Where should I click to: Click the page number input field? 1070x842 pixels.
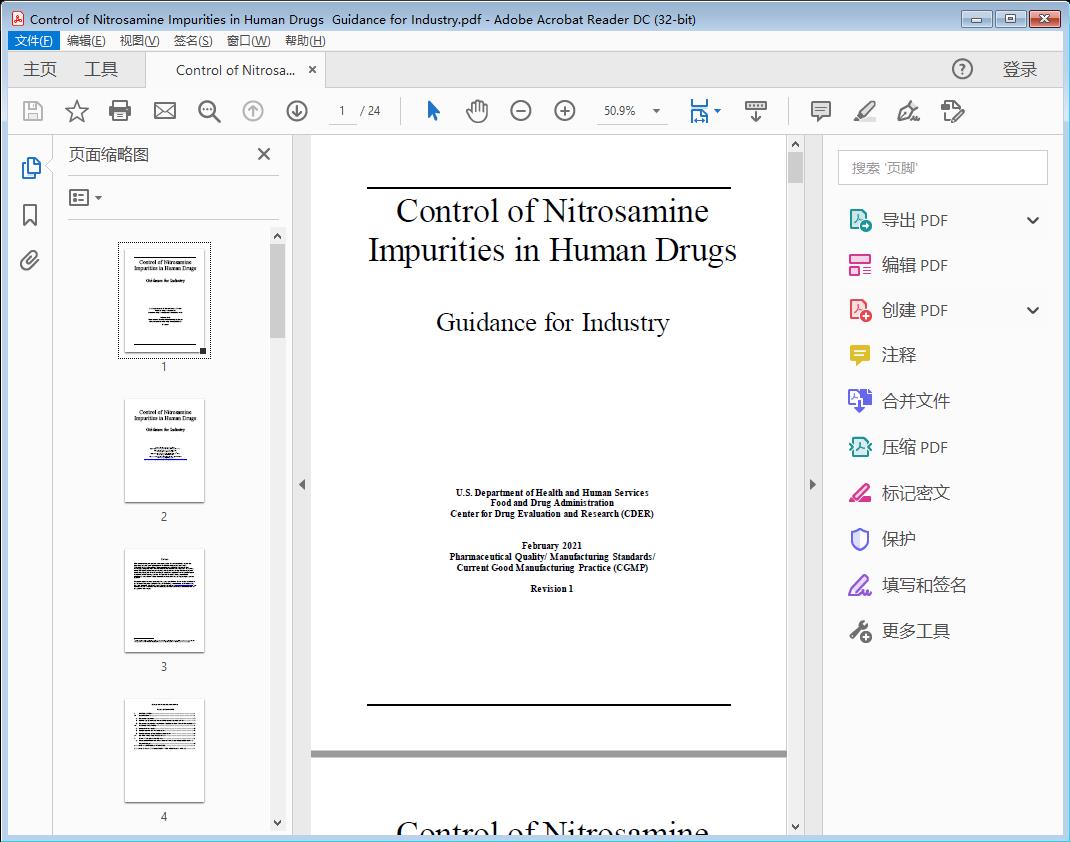coord(341,111)
